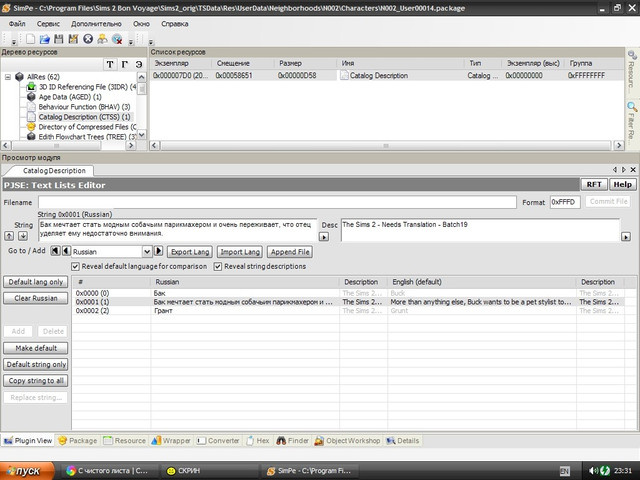The height and width of the screenshot is (480, 640).
Task: Switch to the Finder tab
Action: [x=293, y=441]
